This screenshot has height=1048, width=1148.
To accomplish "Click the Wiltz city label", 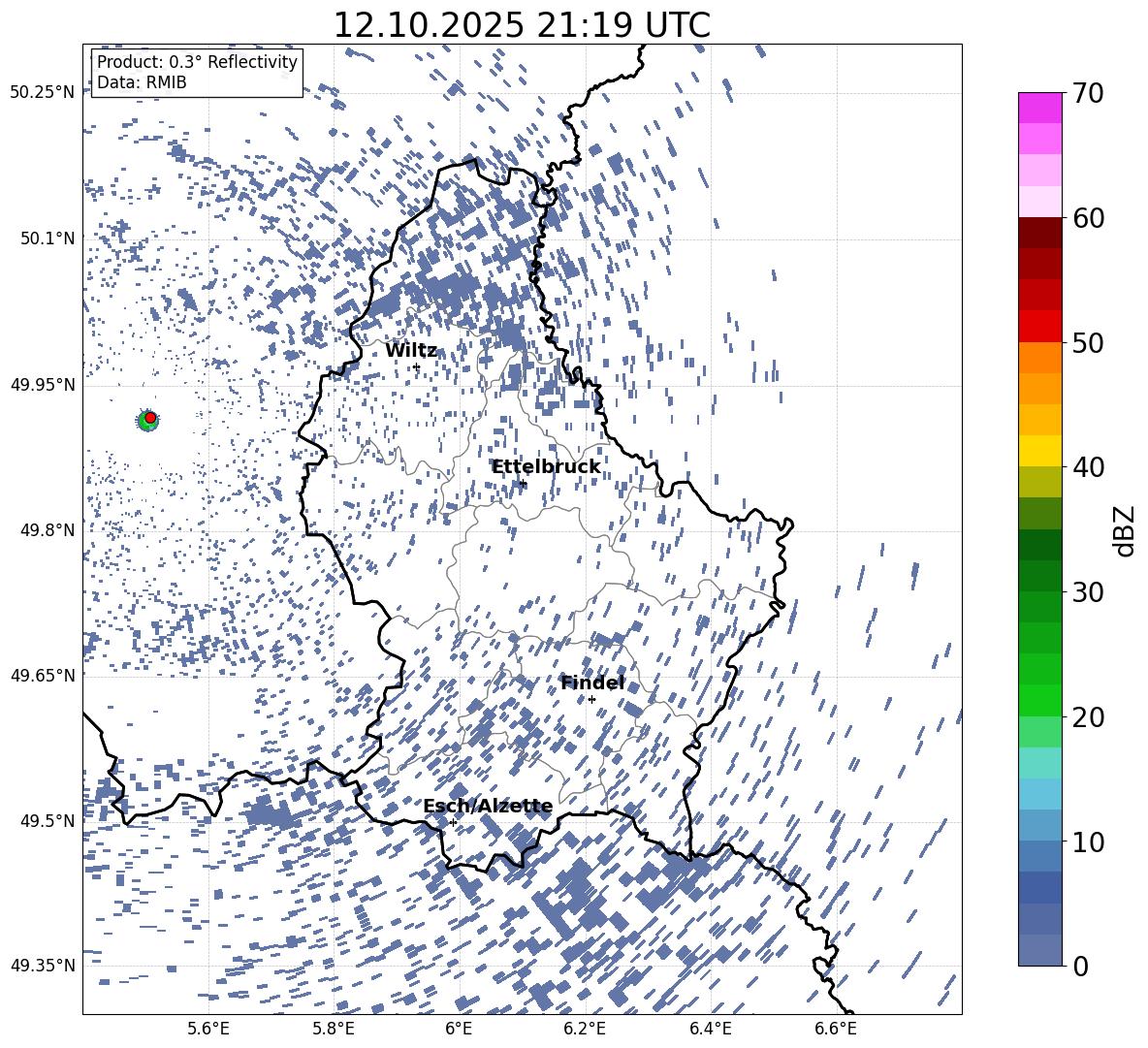I will point(411,351).
